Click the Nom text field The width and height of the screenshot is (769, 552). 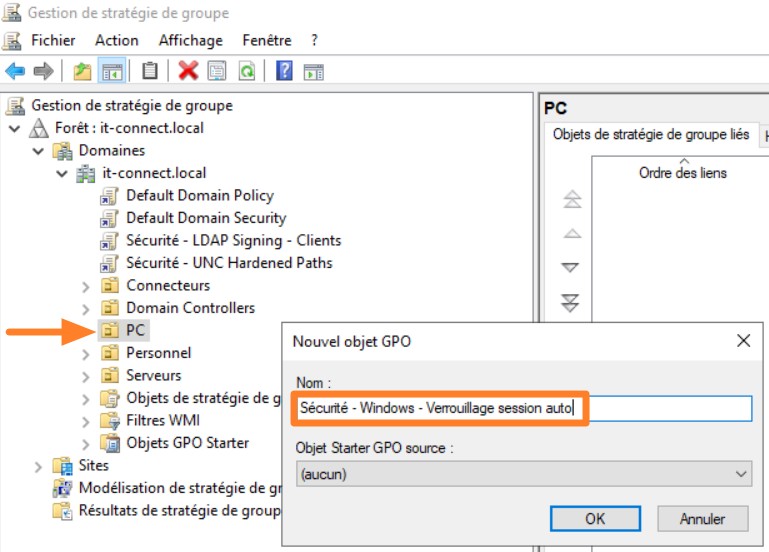524,409
